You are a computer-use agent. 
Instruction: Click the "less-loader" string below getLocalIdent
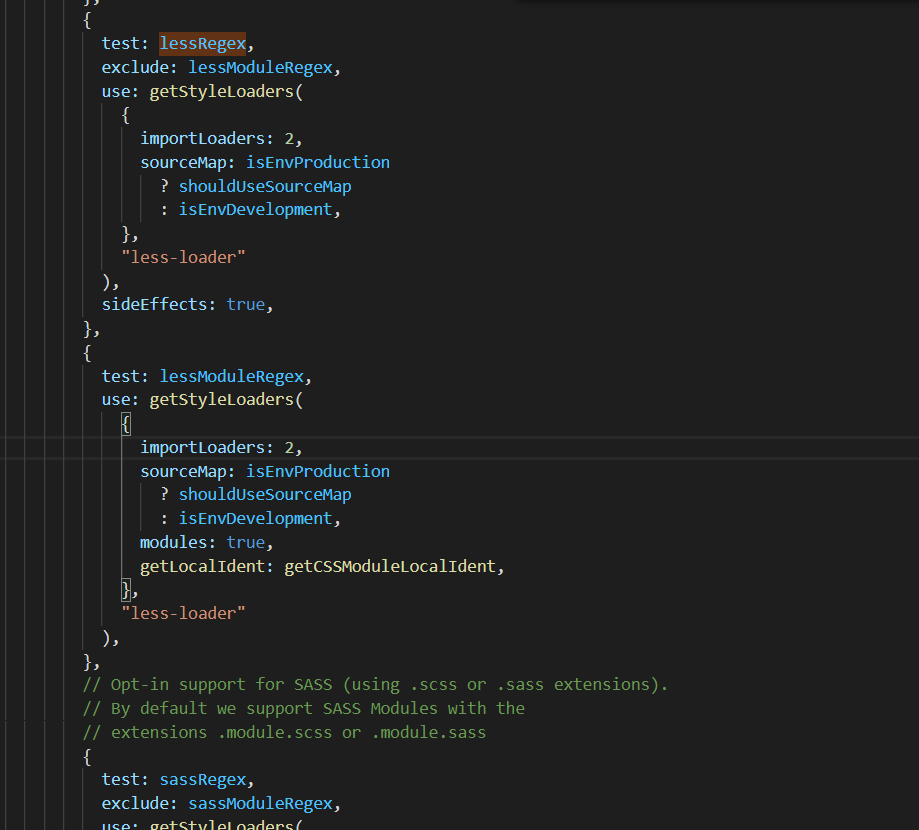pos(183,614)
